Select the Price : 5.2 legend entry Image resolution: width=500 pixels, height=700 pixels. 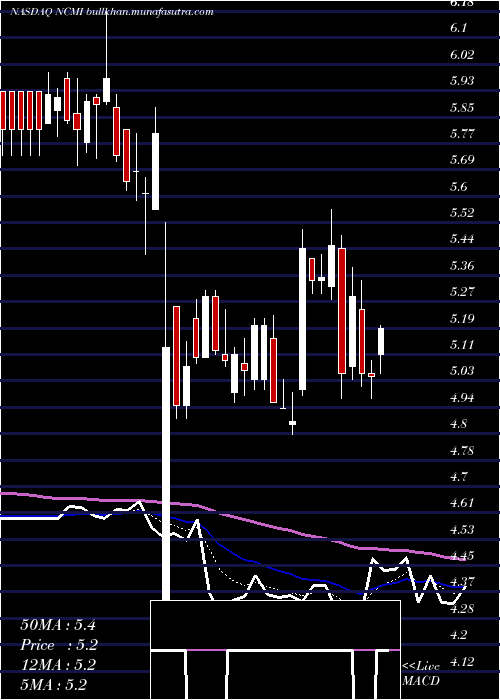(58, 645)
